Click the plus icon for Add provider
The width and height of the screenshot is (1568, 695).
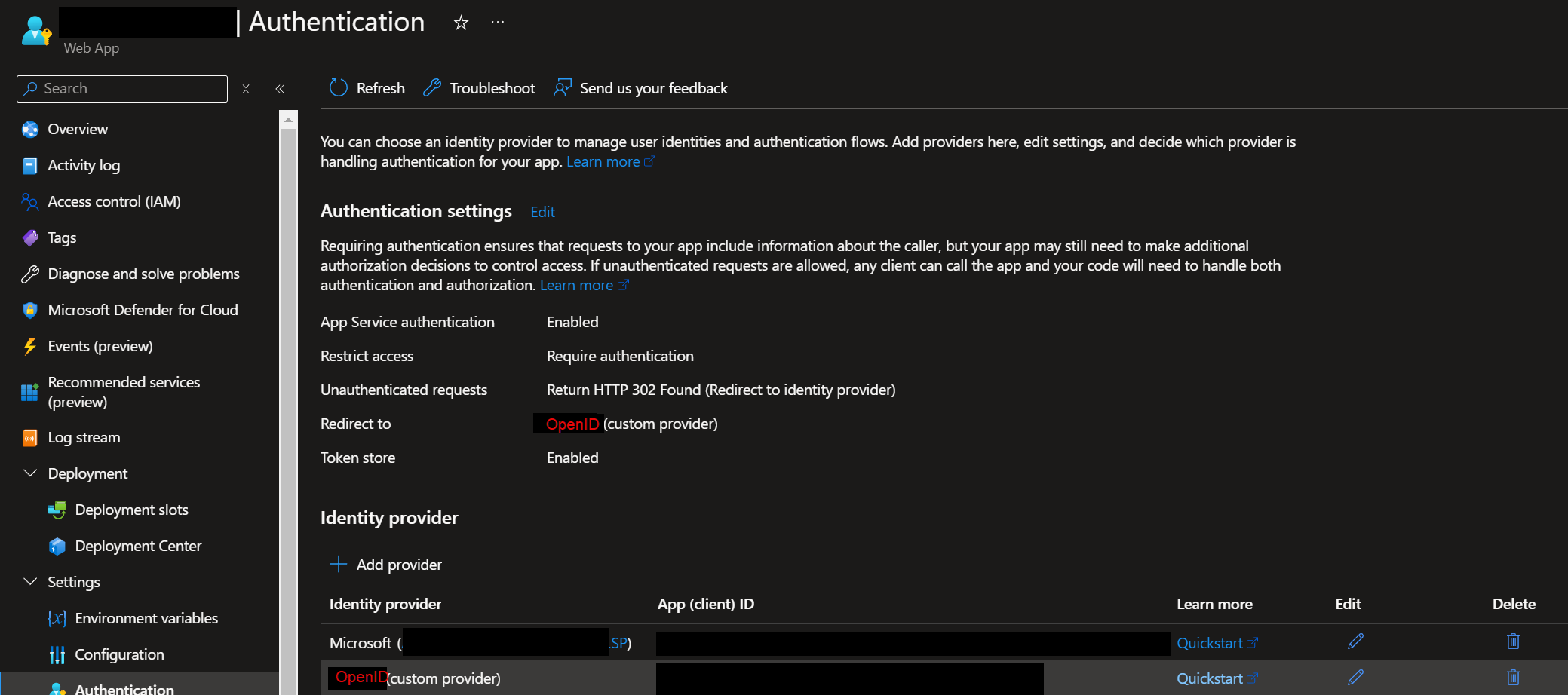point(339,565)
